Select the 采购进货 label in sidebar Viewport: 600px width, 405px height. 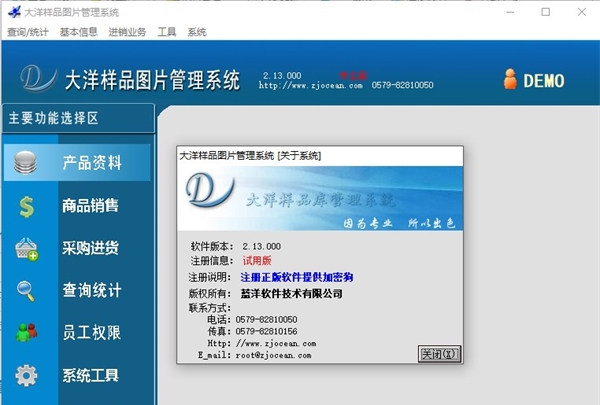(x=90, y=248)
